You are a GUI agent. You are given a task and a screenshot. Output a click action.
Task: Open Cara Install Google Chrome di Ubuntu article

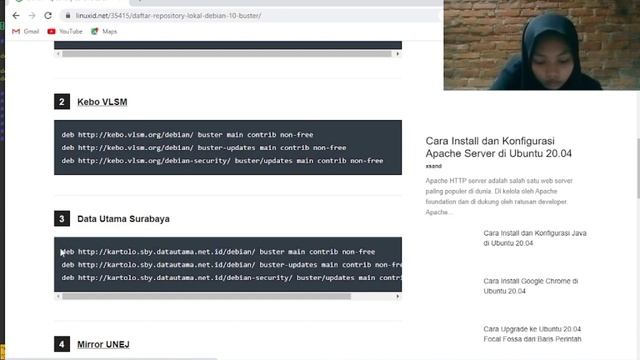point(531,286)
